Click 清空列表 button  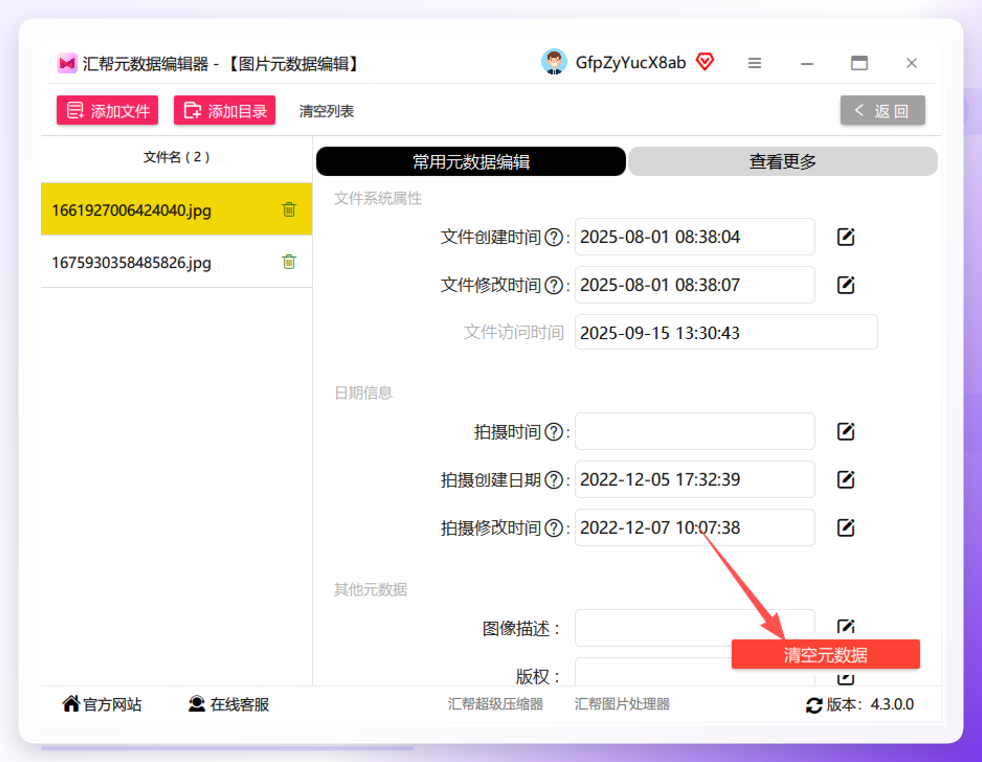coord(326,111)
